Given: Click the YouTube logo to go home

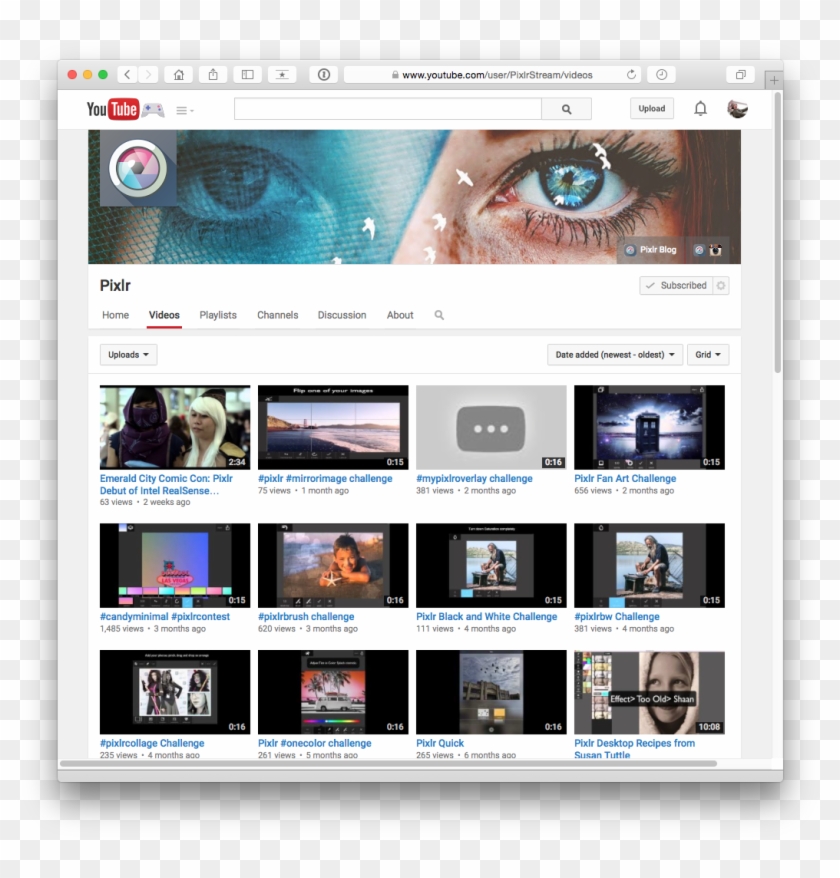Looking at the screenshot, I should 110,109.
